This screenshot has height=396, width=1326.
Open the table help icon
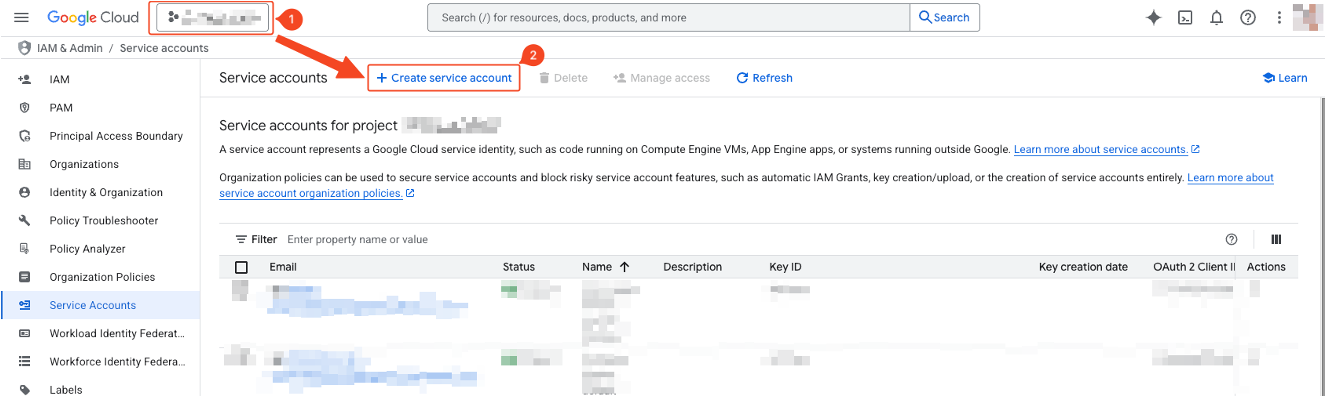pos(1232,239)
